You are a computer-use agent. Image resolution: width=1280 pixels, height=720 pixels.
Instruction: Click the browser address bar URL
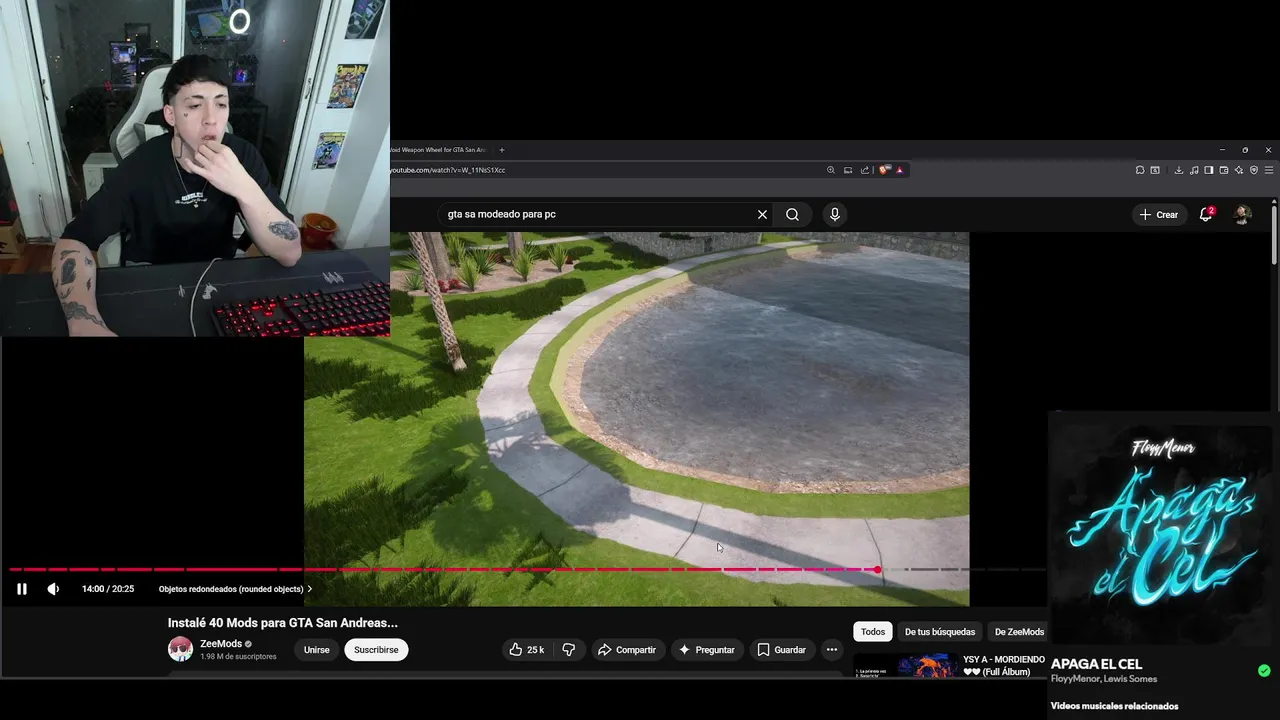click(448, 170)
